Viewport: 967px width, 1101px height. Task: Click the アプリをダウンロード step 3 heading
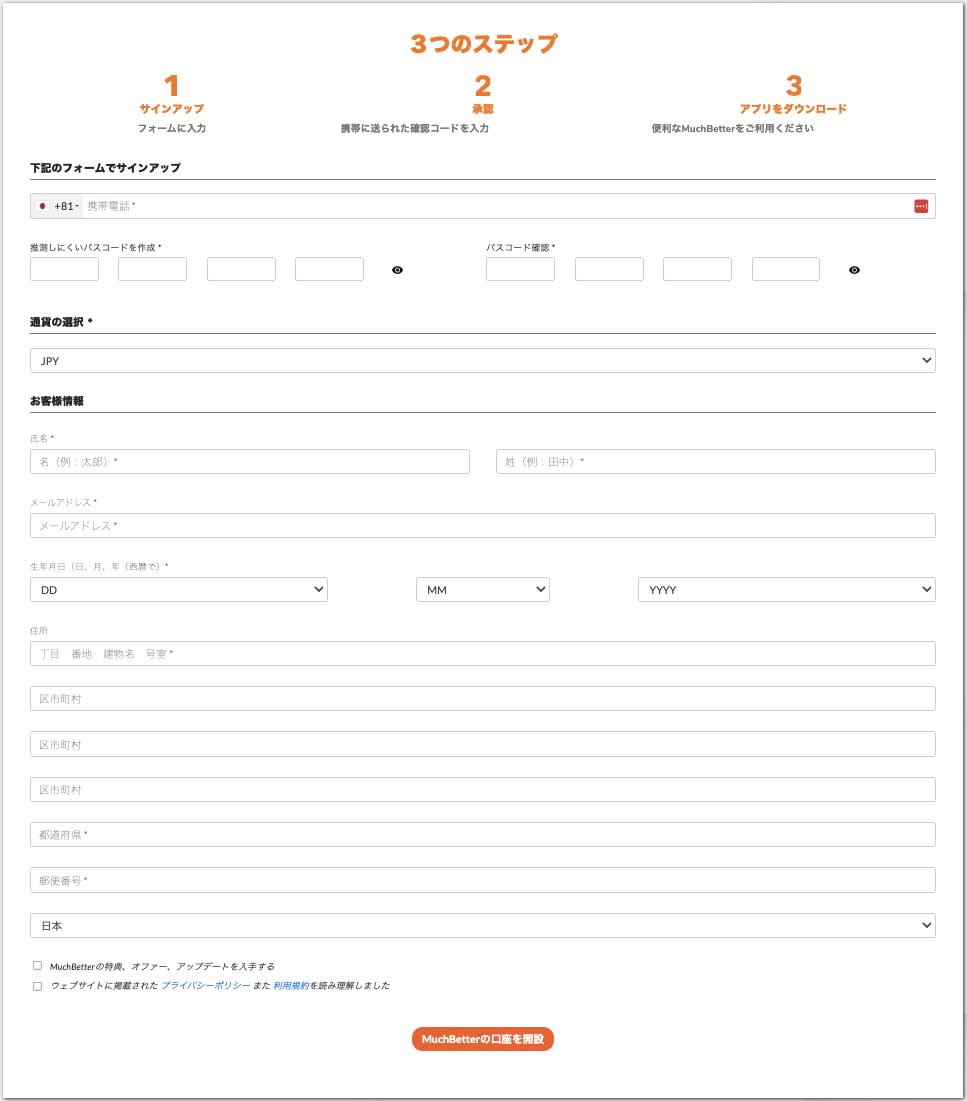click(x=793, y=109)
